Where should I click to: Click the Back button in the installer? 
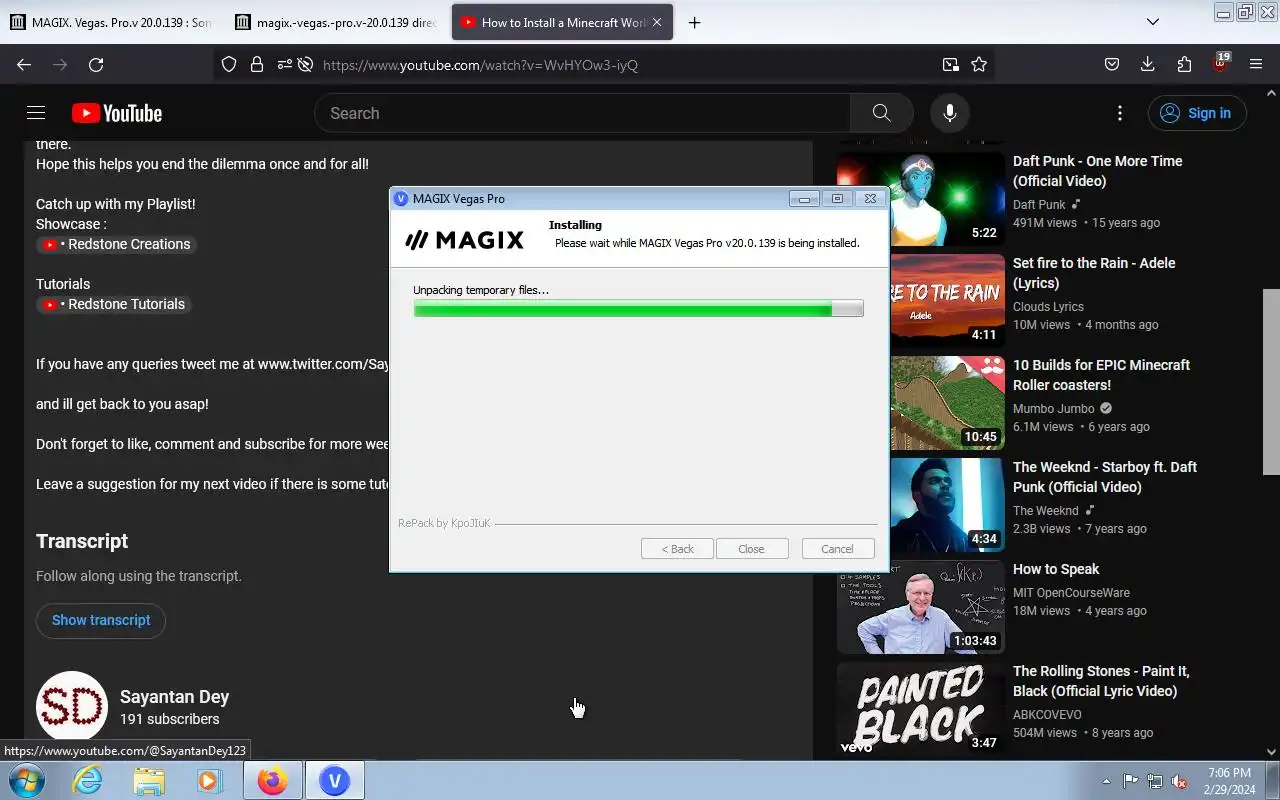pyautogui.click(x=677, y=549)
